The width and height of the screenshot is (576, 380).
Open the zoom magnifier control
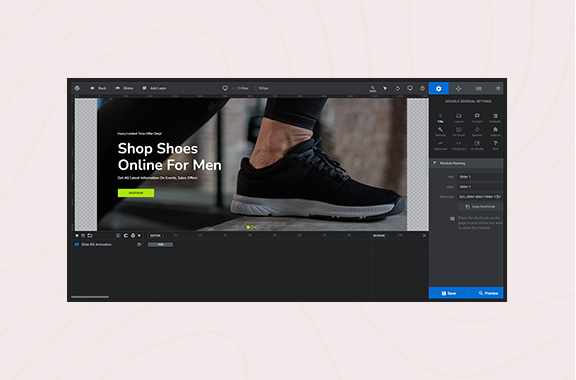pos(372,89)
